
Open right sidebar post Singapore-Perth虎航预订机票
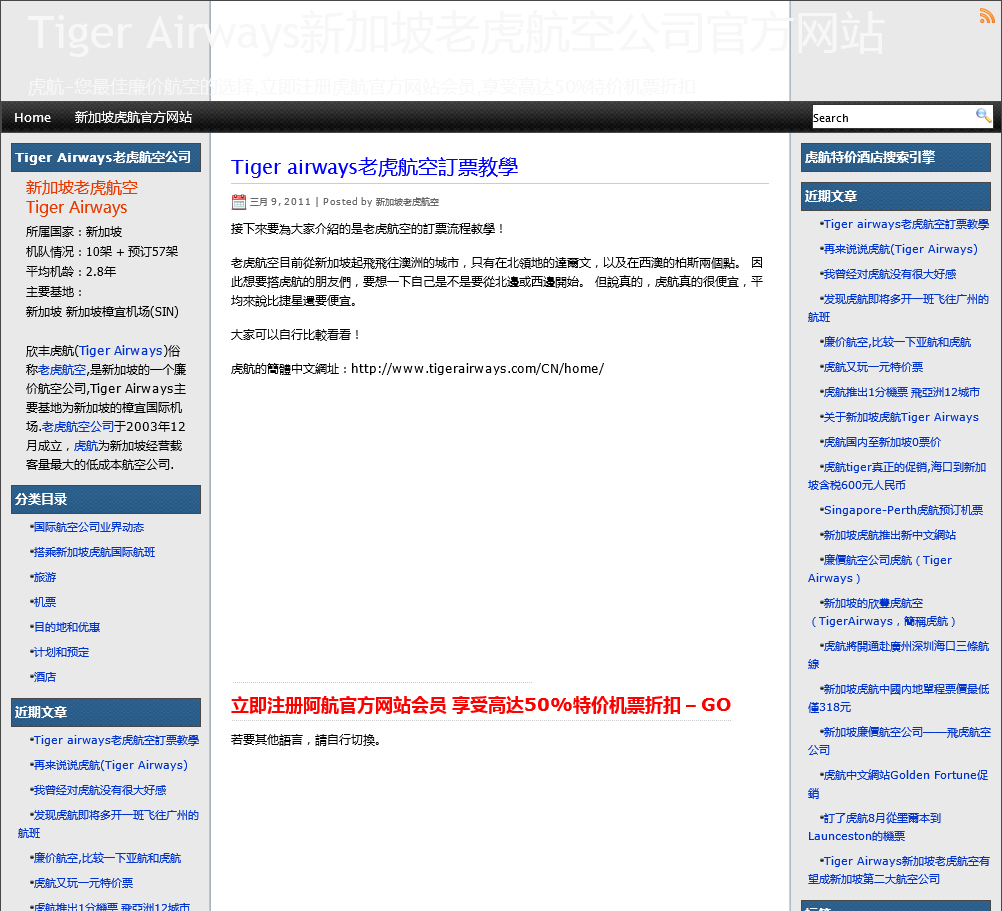pos(904,510)
